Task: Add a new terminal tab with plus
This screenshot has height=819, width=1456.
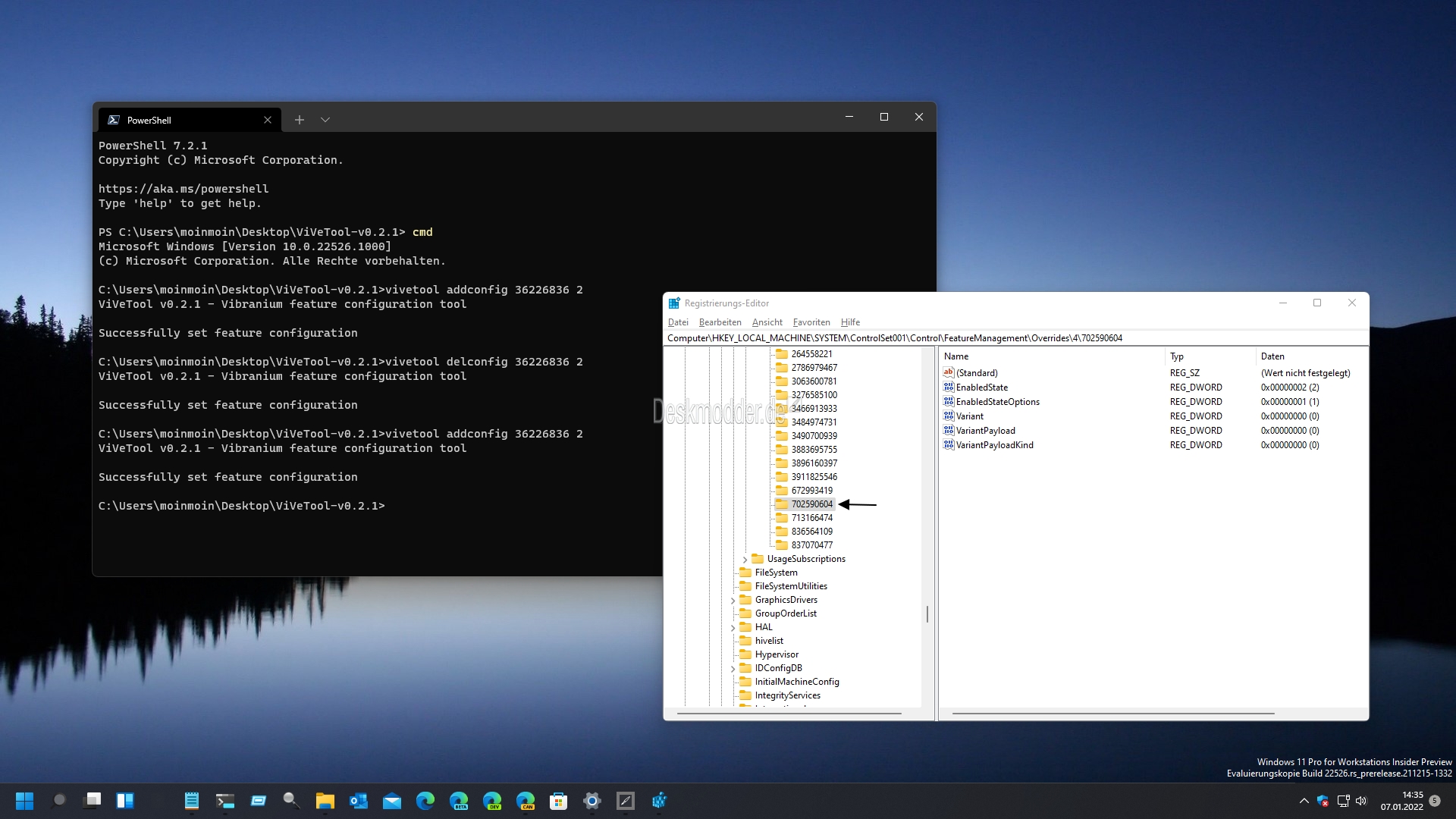Action: click(x=300, y=120)
